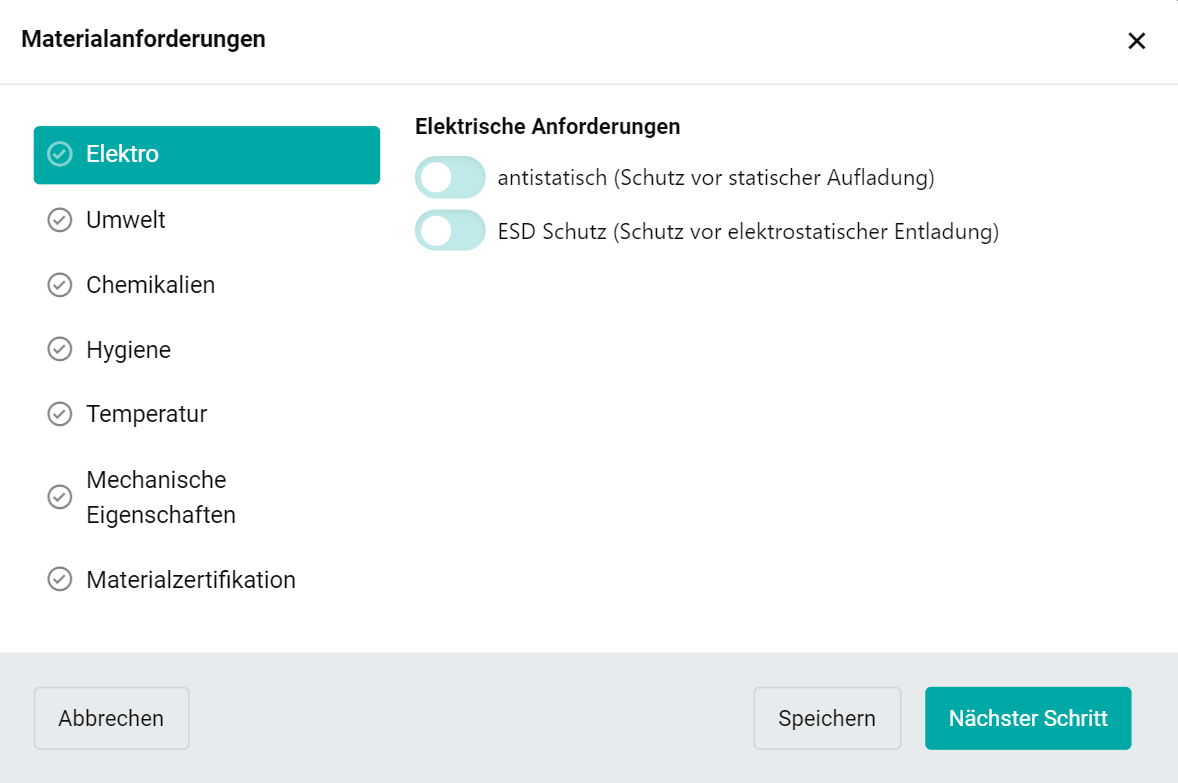Click the checkmark icon beside Temperatur
Viewport: 1178px width, 783px height.
[x=61, y=414]
